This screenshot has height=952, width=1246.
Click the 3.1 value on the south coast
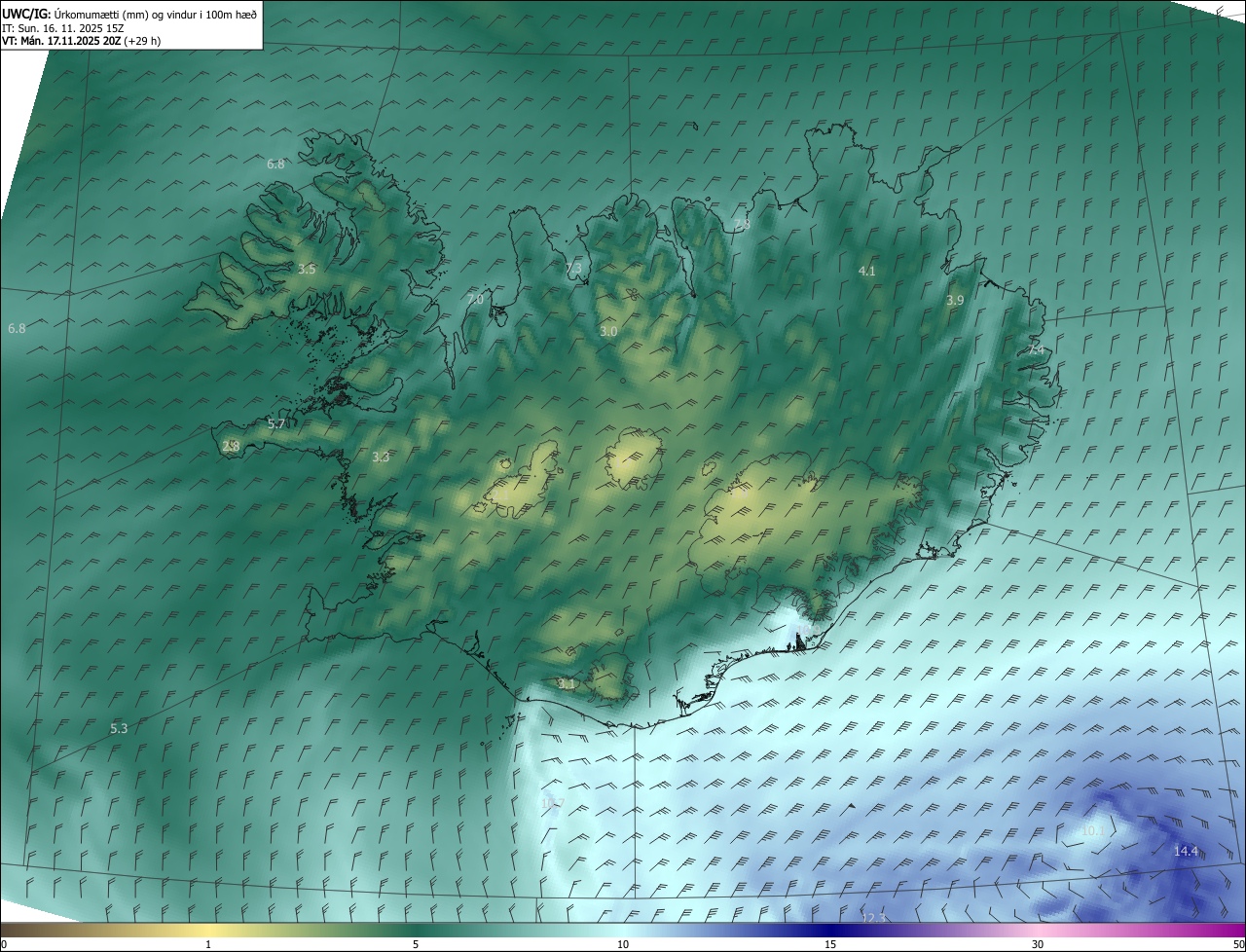pyautogui.click(x=566, y=683)
